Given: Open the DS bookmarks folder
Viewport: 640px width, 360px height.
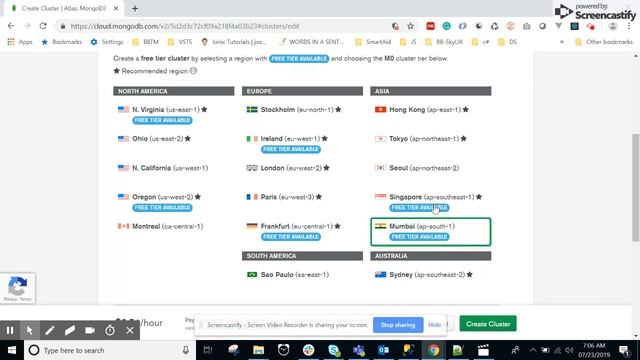Looking at the screenshot, I should pos(508,42).
